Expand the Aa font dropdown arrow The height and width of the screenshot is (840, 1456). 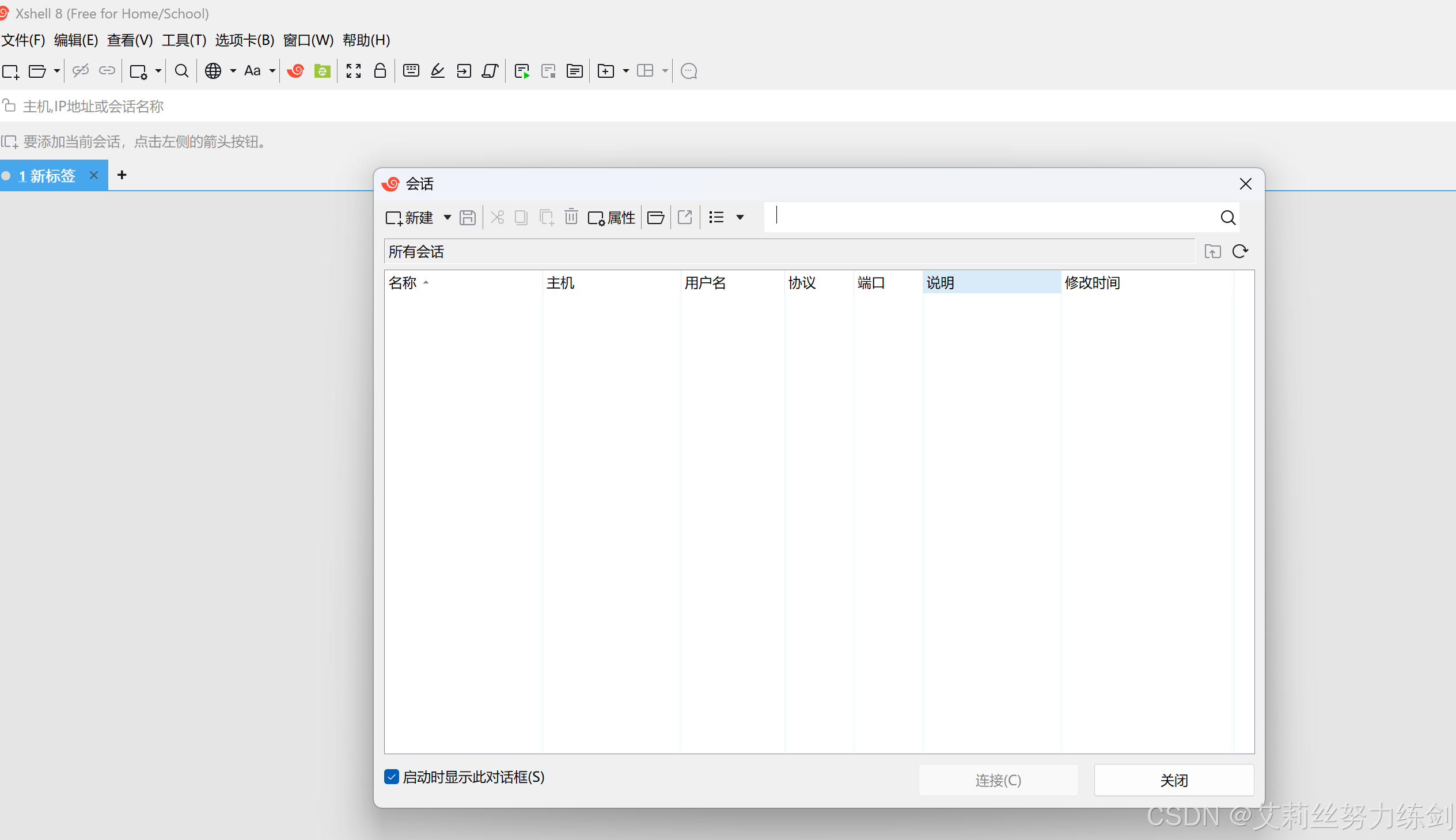click(272, 71)
